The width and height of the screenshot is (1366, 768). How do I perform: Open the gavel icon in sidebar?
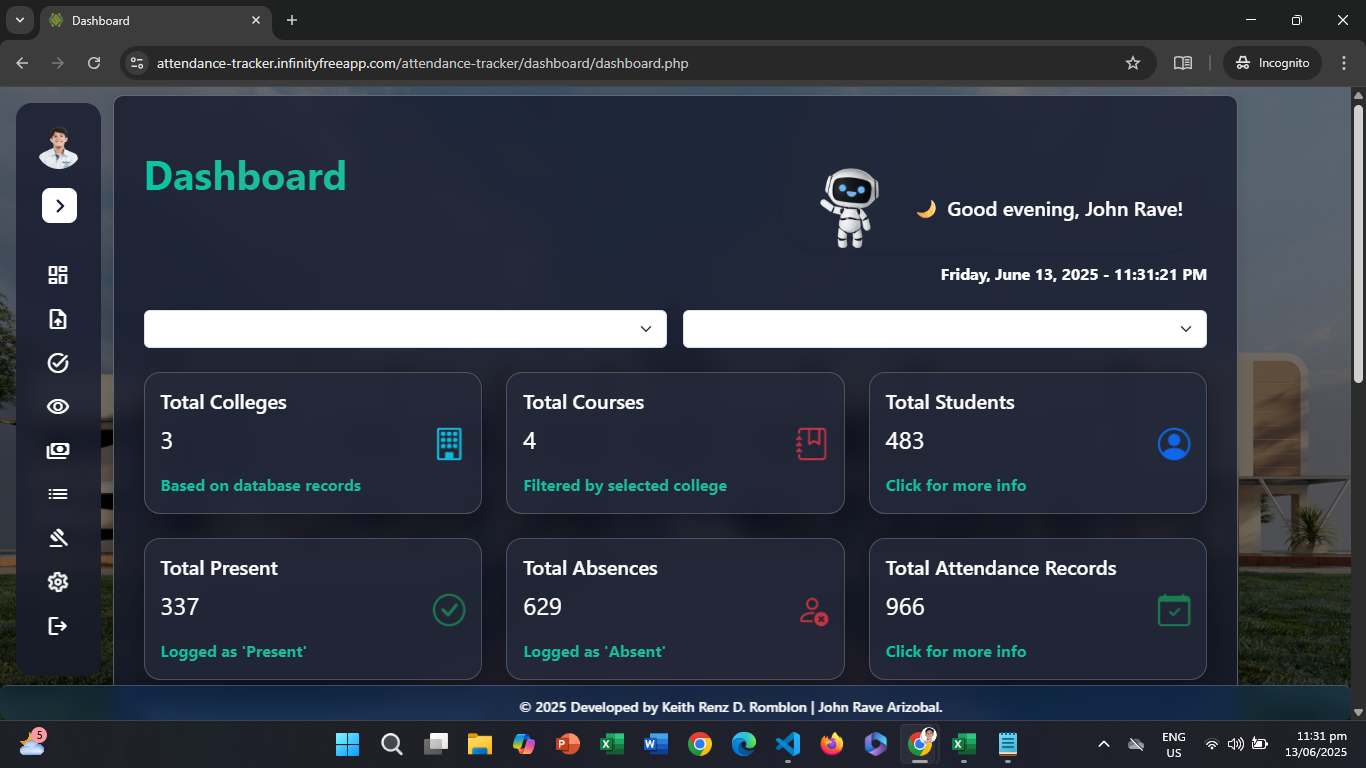pos(58,538)
